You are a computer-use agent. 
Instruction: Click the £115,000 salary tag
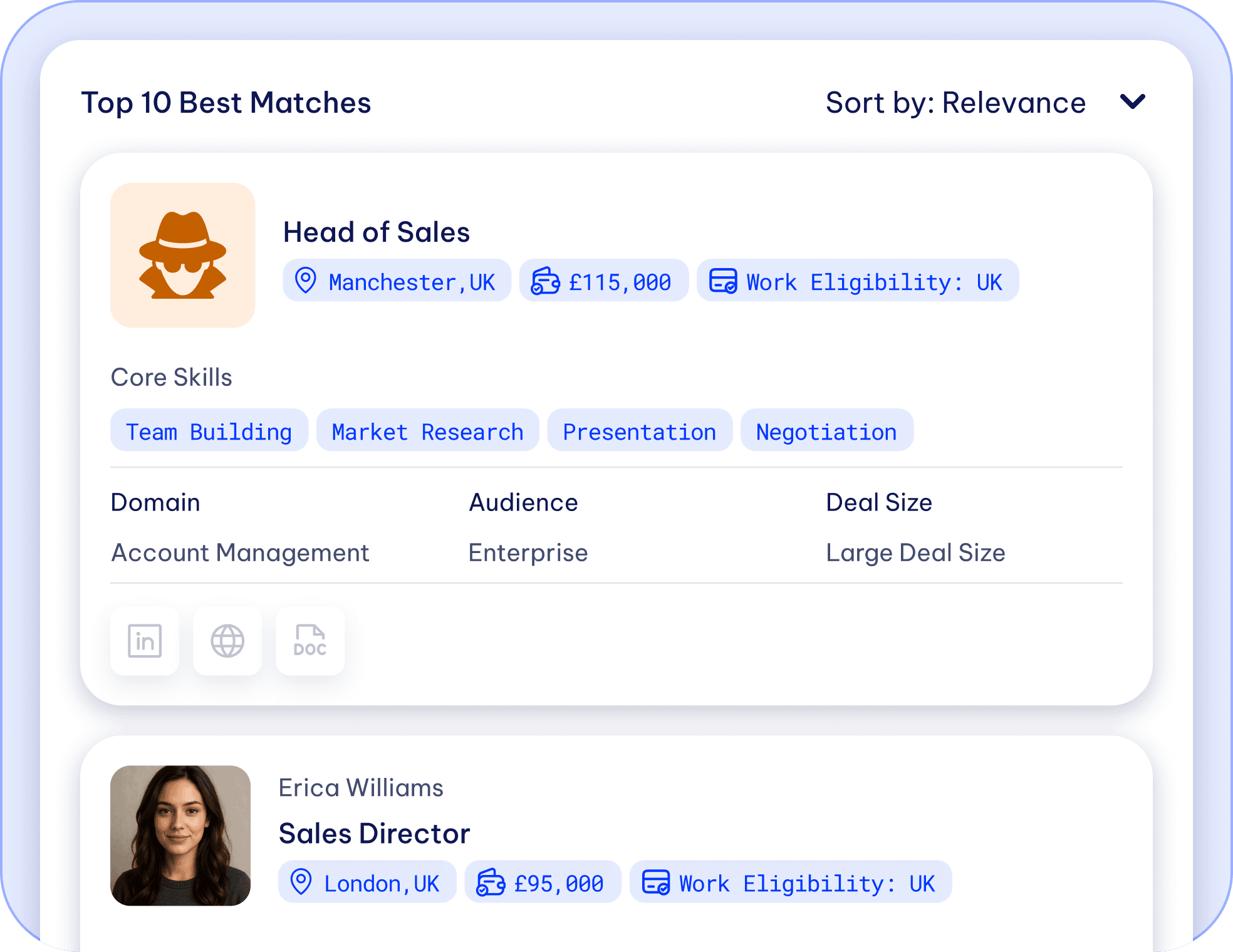603,281
